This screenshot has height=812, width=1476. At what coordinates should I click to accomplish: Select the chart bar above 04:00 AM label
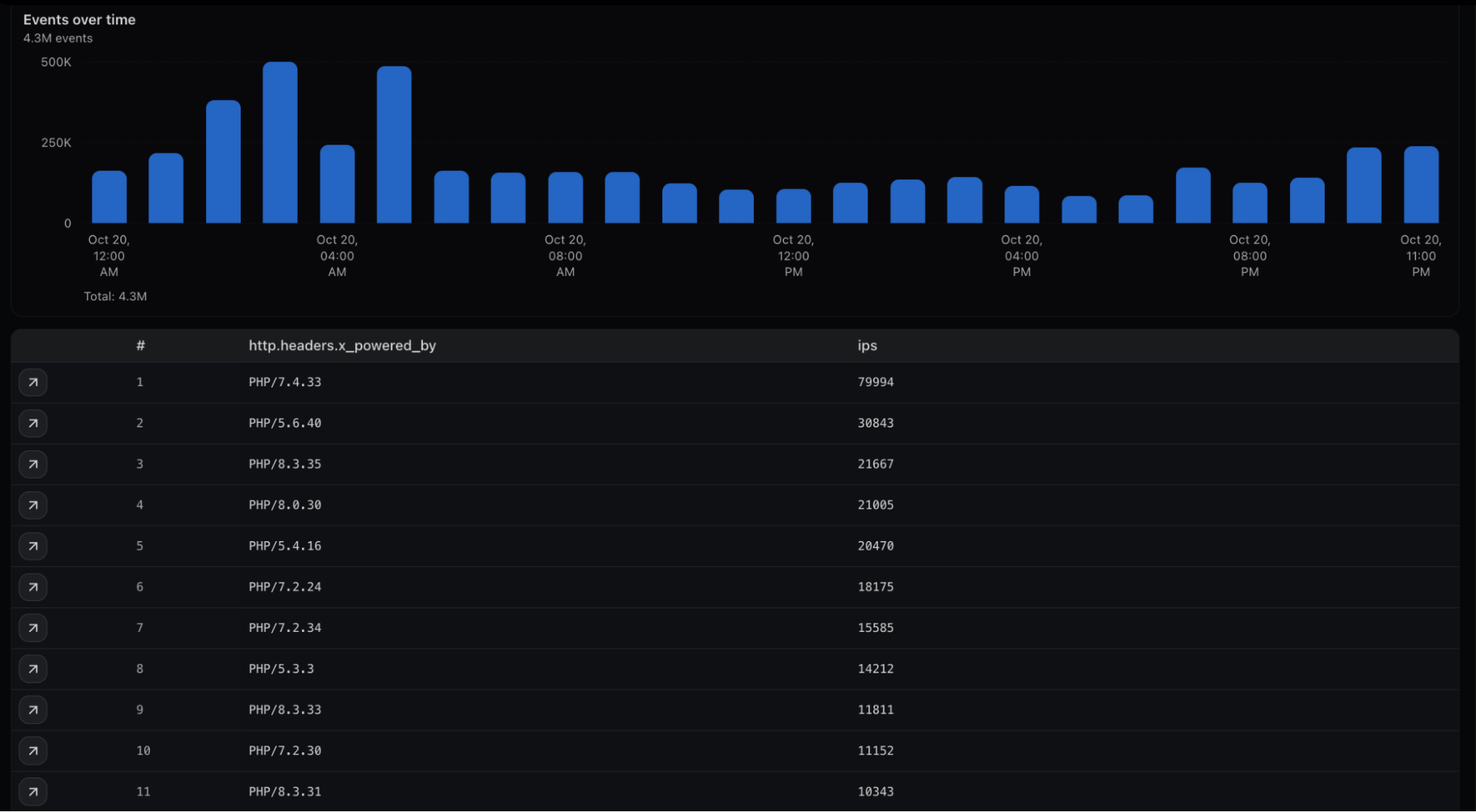(337, 184)
